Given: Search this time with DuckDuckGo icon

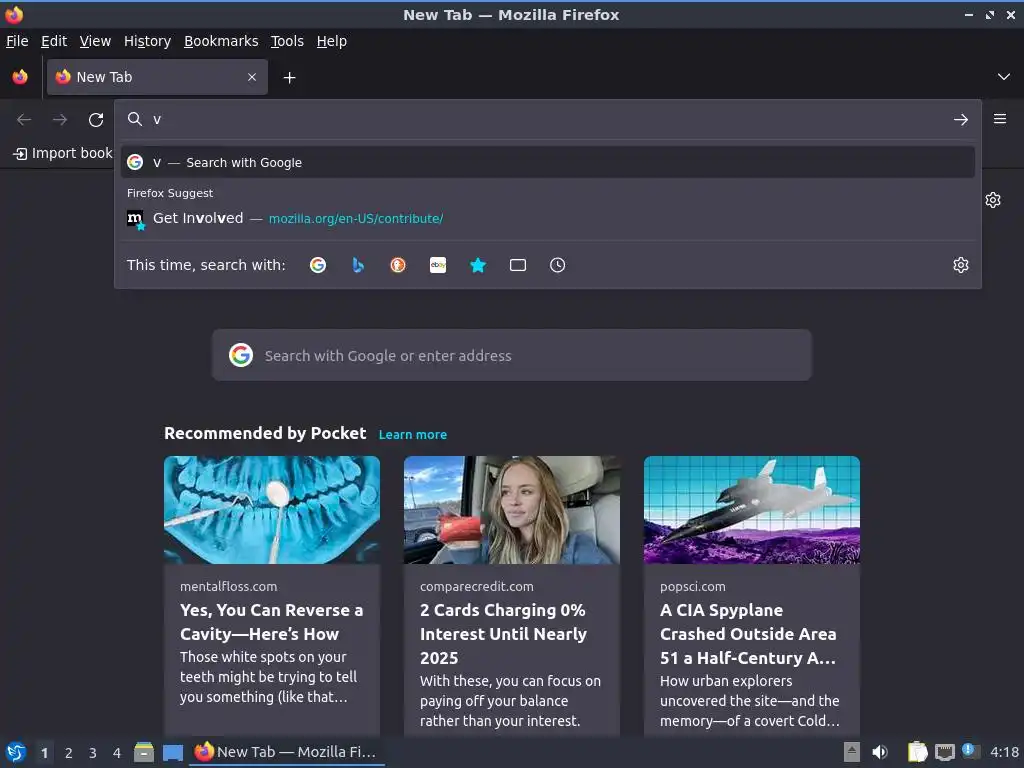Looking at the screenshot, I should (398, 265).
